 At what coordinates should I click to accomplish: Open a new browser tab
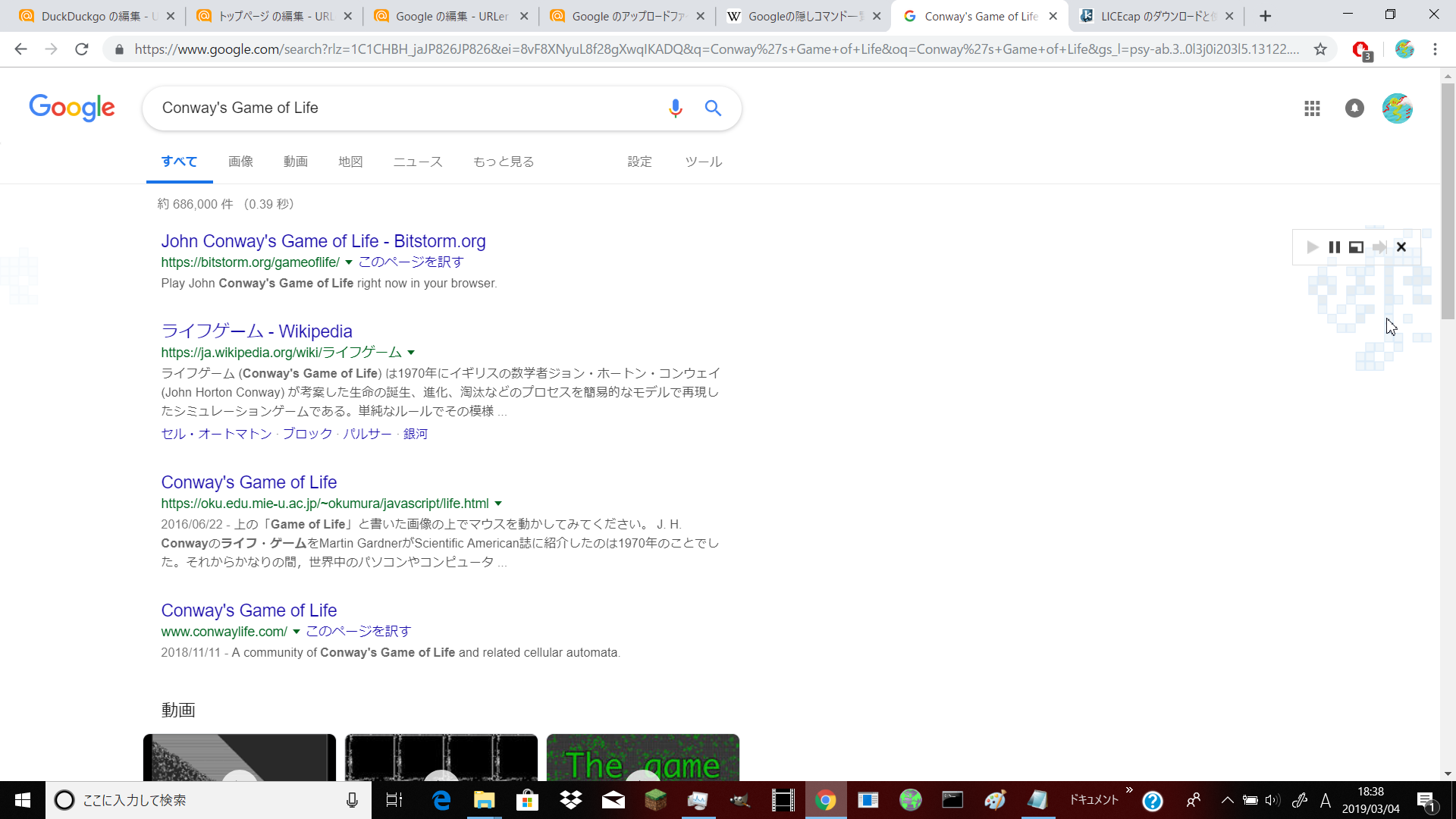(x=1265, y=16)
